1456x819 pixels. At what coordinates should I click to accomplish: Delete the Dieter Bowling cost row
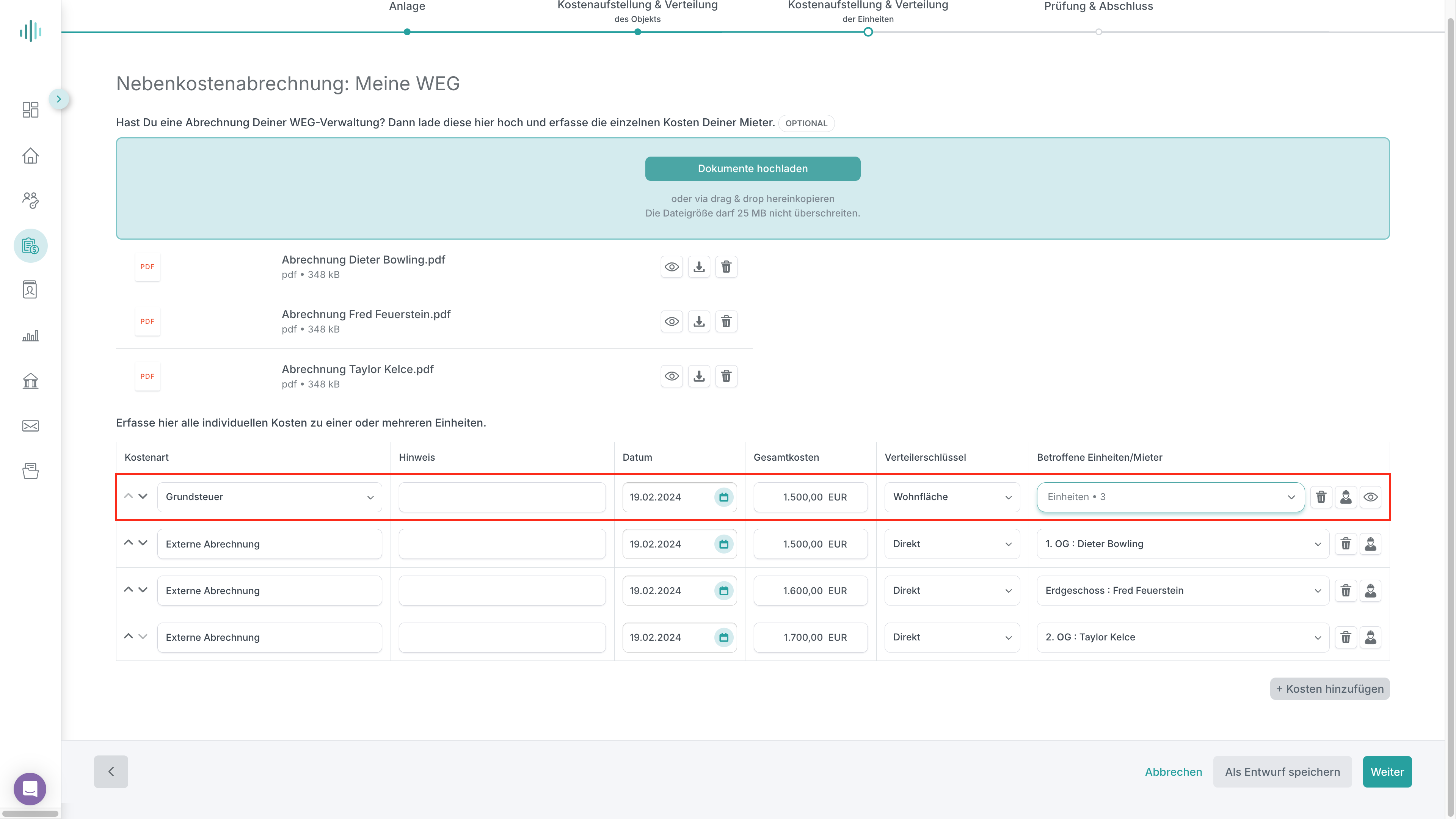click(x=1346, y=544)
